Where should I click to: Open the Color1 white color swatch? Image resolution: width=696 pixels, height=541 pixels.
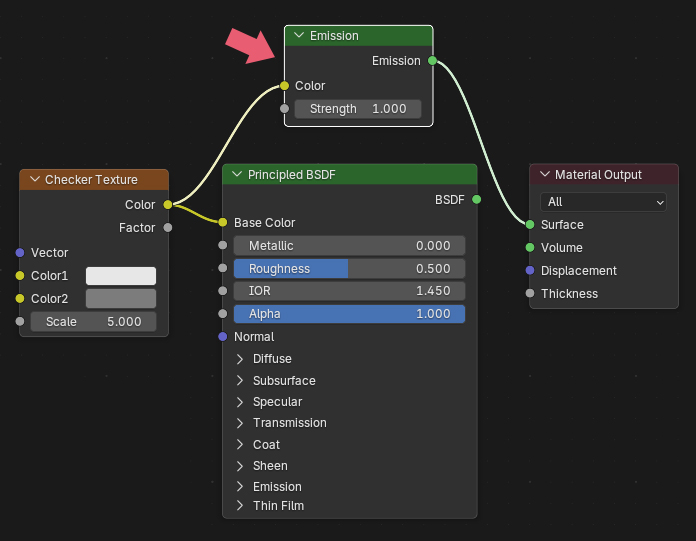[x=121, y=276]
